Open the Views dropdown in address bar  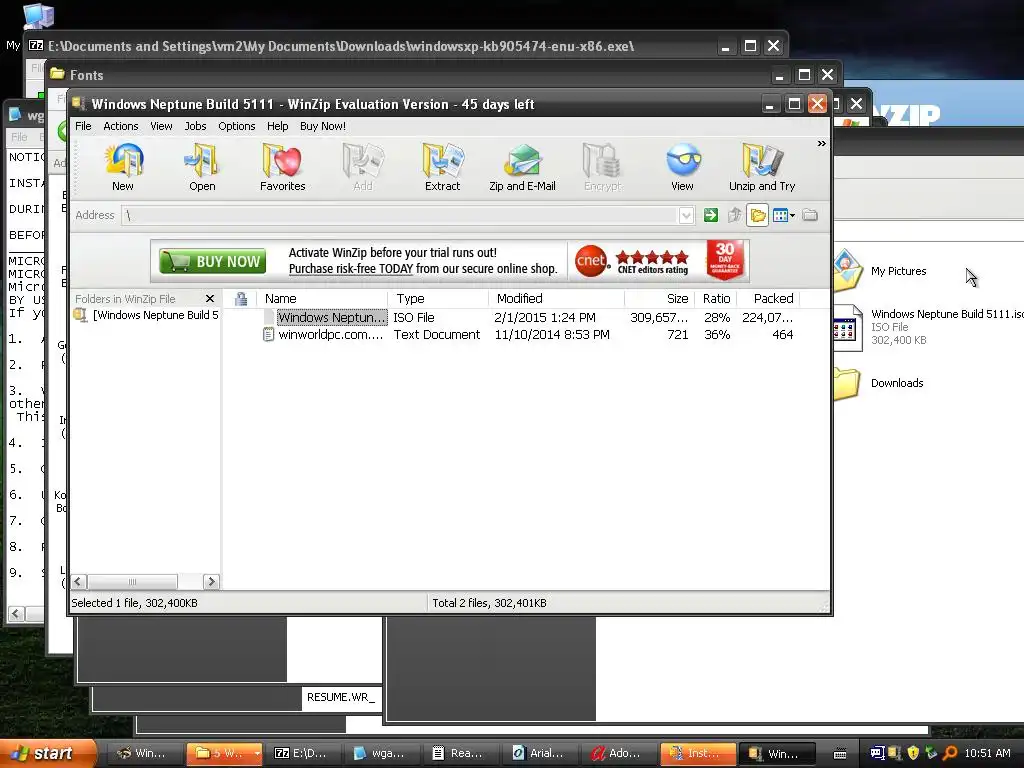[x=783, y=215]
